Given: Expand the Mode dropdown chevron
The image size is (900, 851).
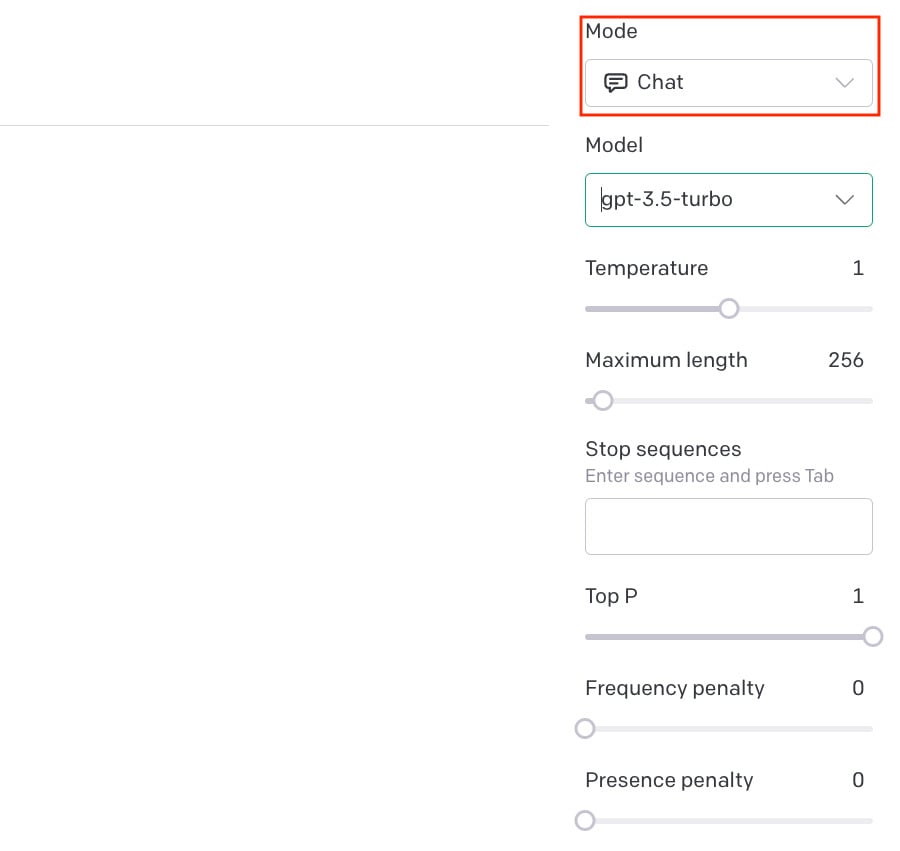Looking at the screenshot, I should point(844,83).
